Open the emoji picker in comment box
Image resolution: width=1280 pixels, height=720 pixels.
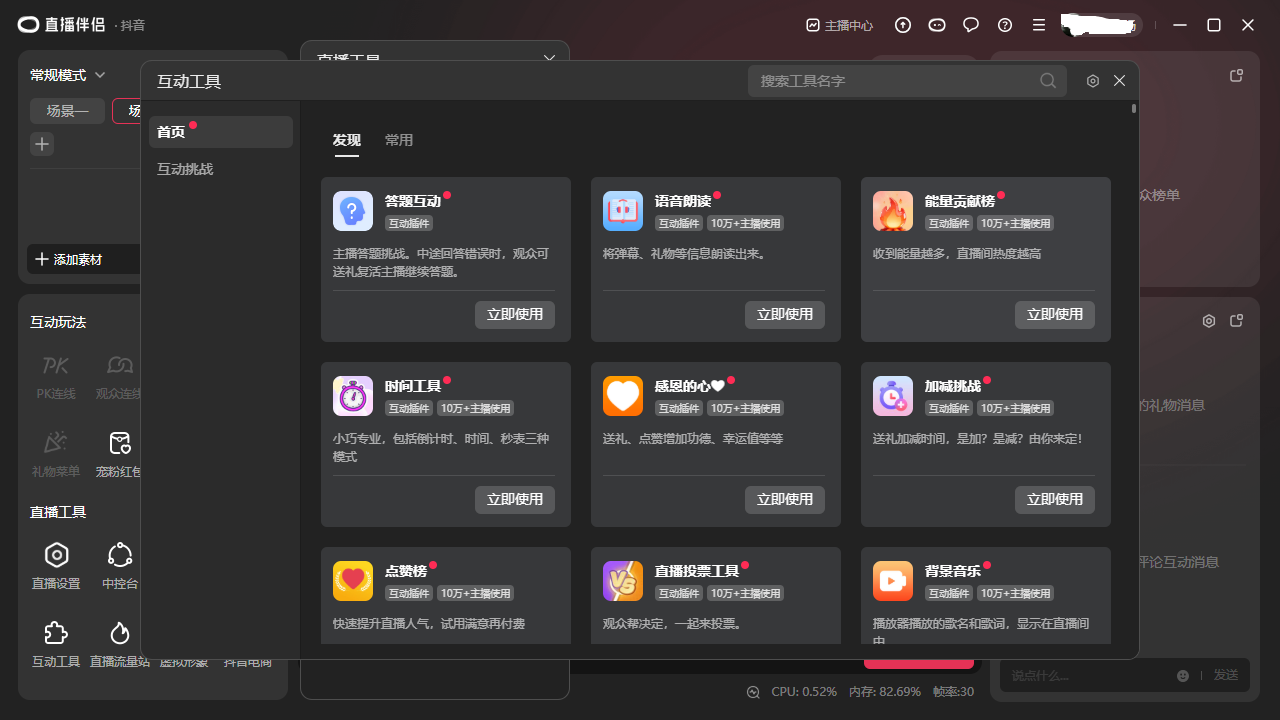[1183, 675]
